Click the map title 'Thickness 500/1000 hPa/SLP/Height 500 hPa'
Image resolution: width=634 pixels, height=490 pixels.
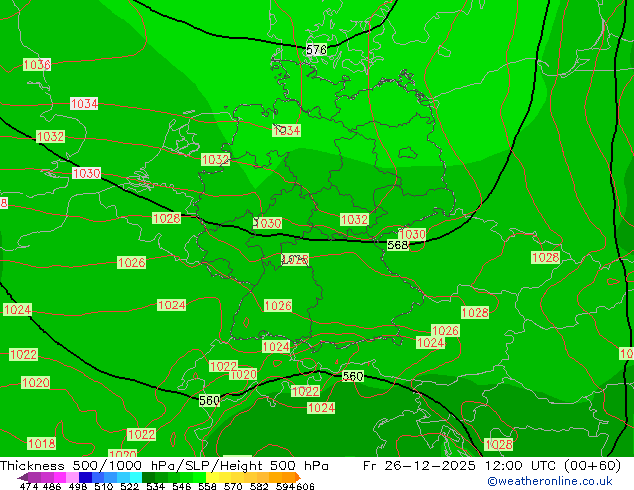click(164, 466)
